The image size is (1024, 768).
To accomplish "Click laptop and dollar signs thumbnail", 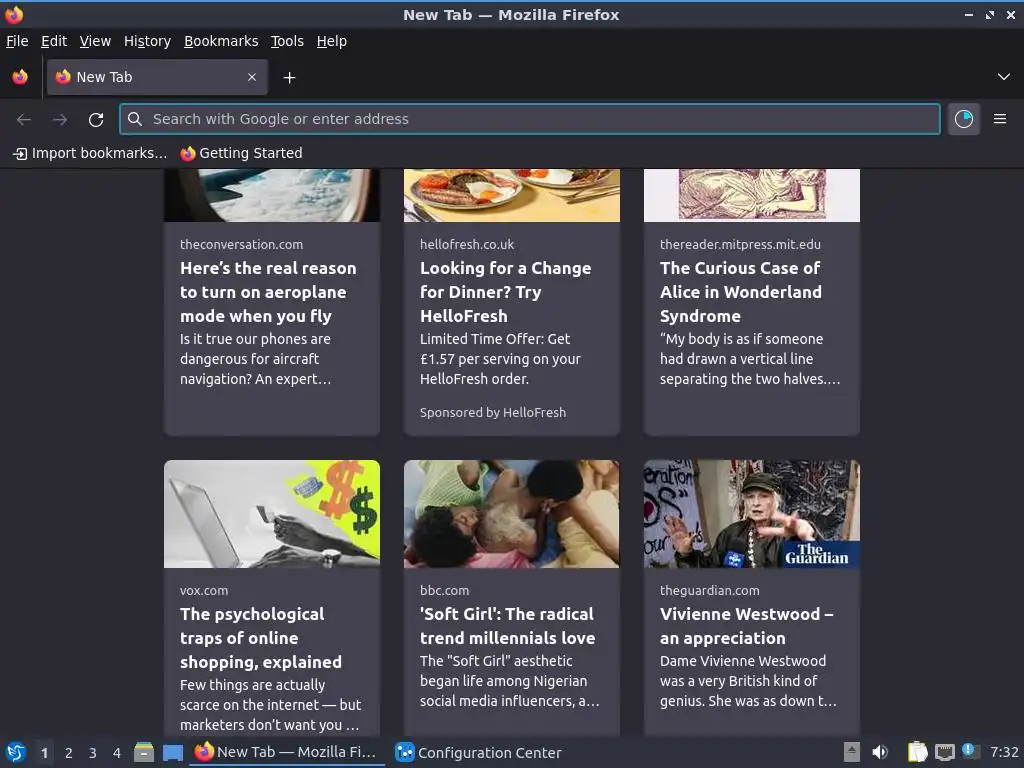I will pos(272,514).
